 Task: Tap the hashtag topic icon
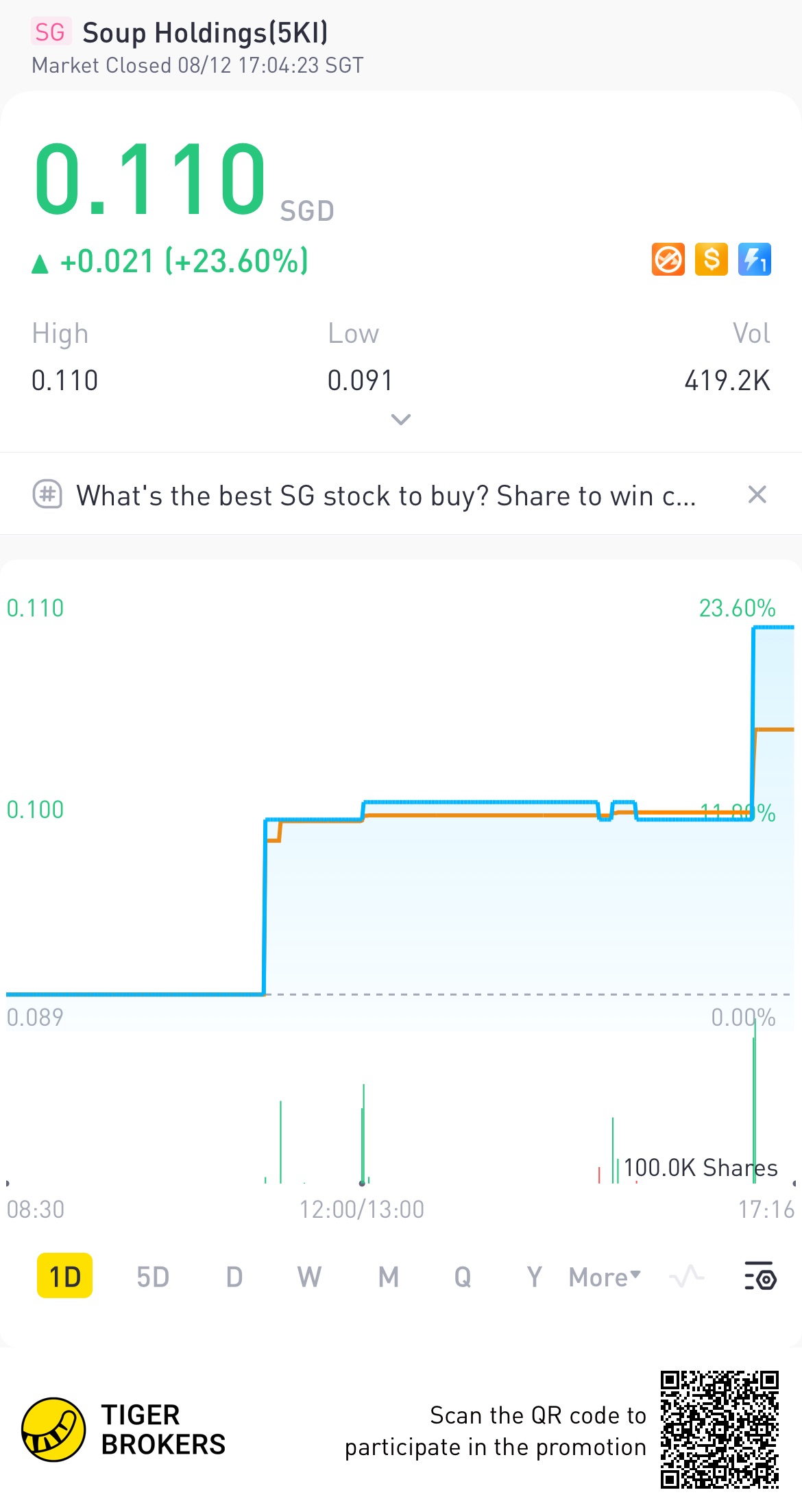(47, 494)
